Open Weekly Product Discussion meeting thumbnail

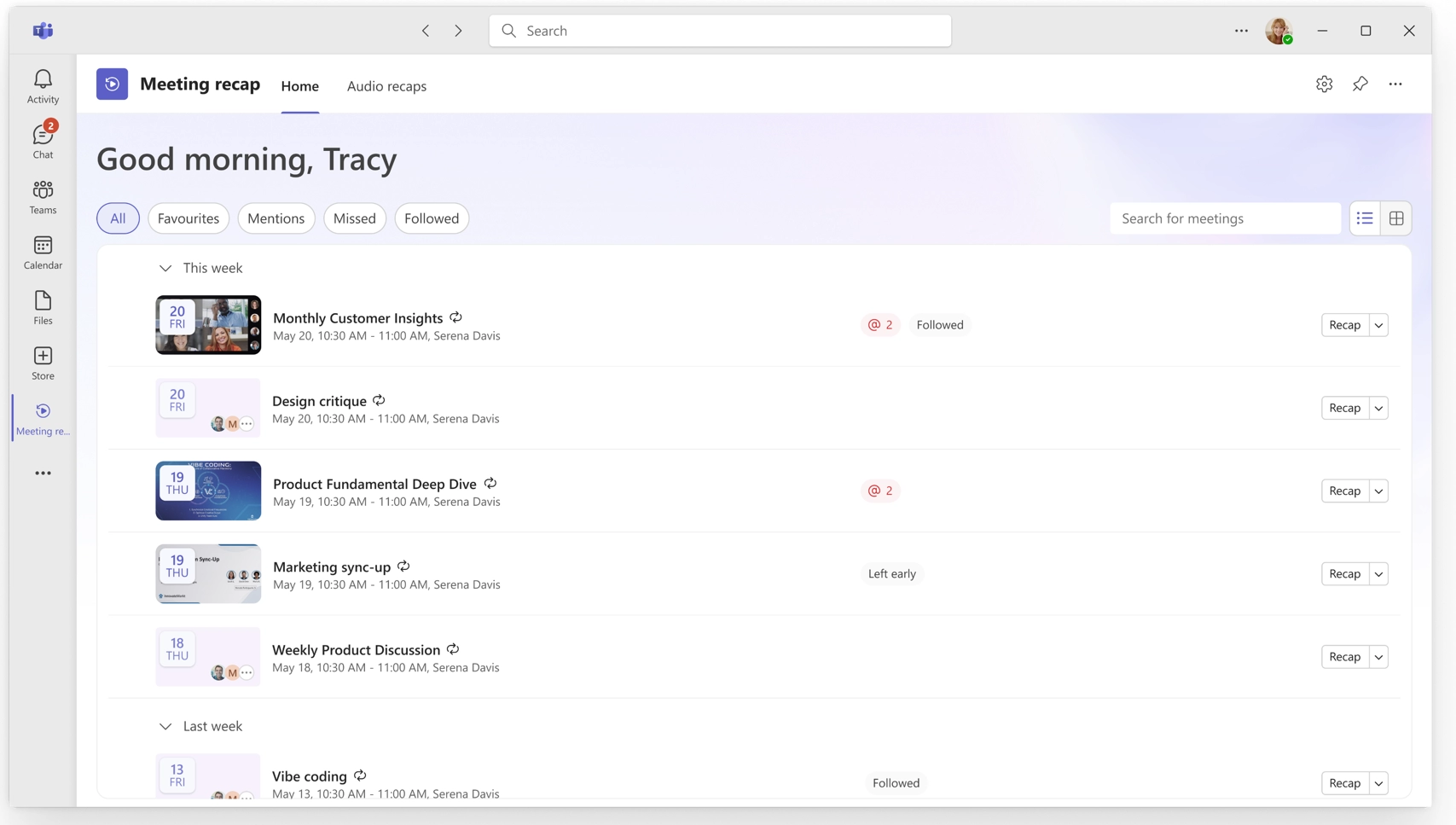coord(208,657)
